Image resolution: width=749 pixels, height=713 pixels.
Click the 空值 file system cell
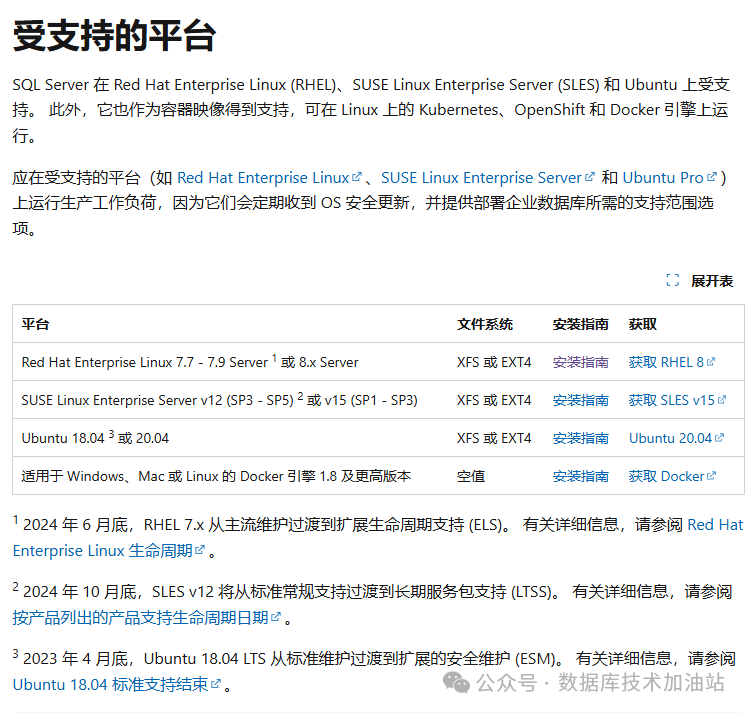[471, 476]
